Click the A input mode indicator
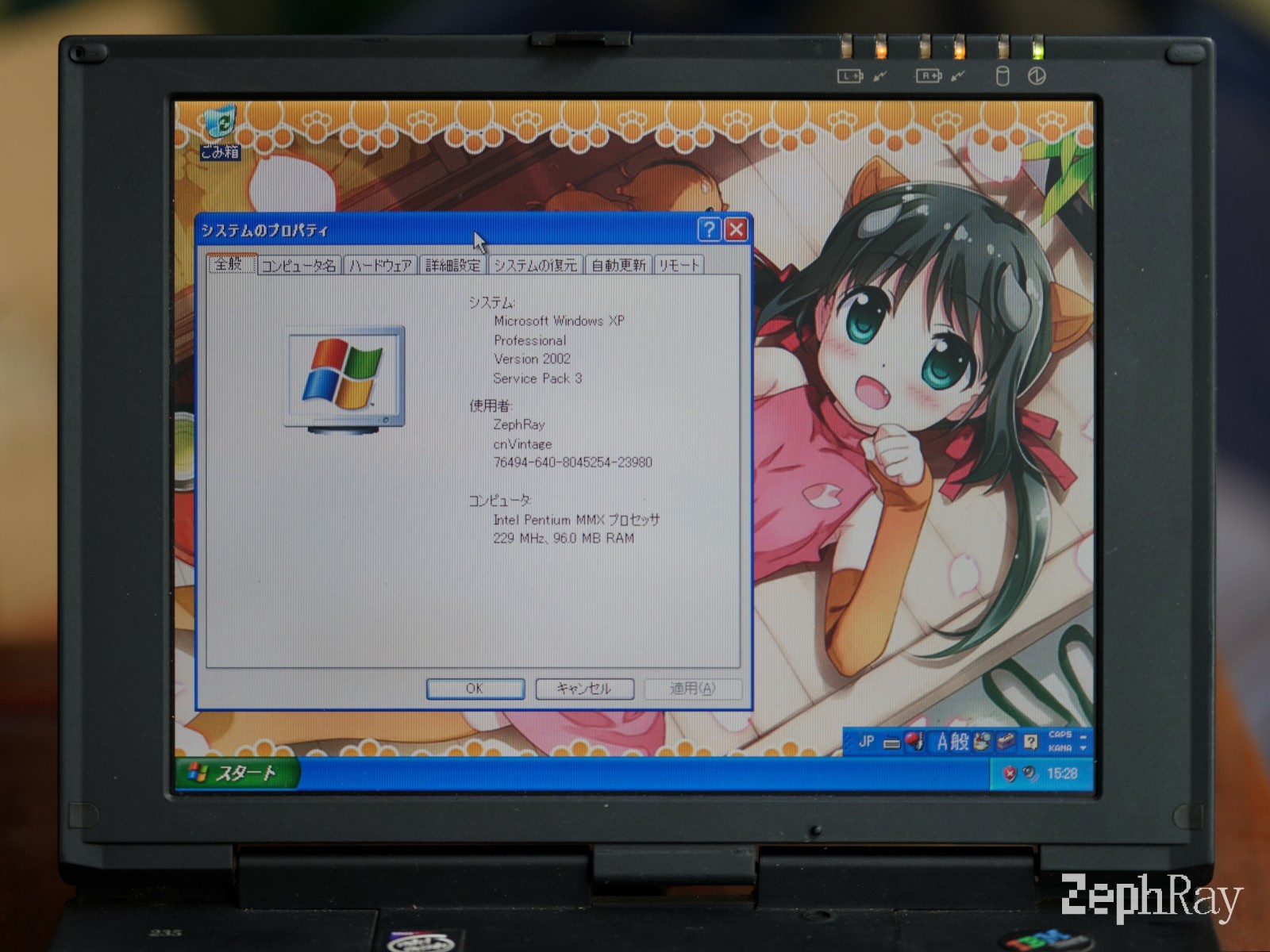Image resolution: width=1270 pixels, height=952 pixels. click(x=942, y=743)
